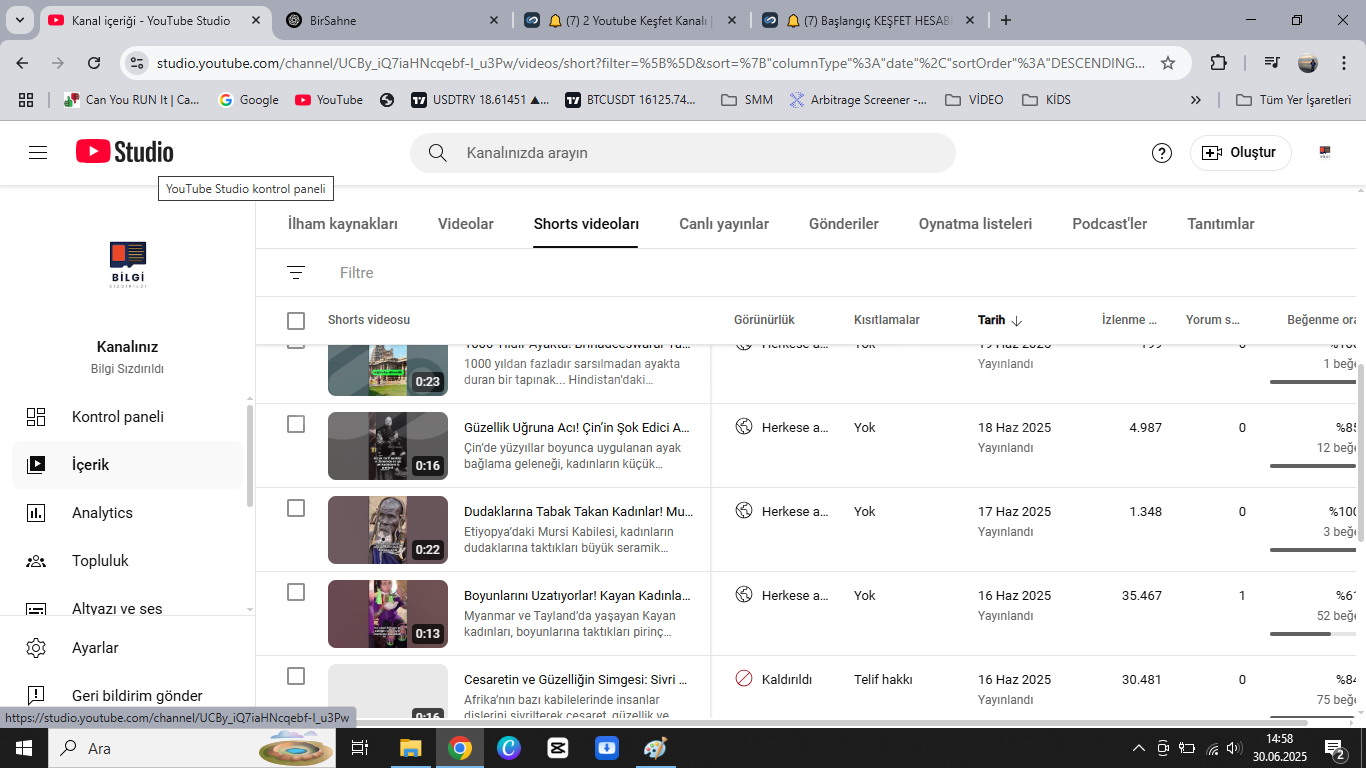1366x768 pixels.
Task: Focus the Kanalınızda arayın search field
Action: pyautogui.click(x=683, y=153)
